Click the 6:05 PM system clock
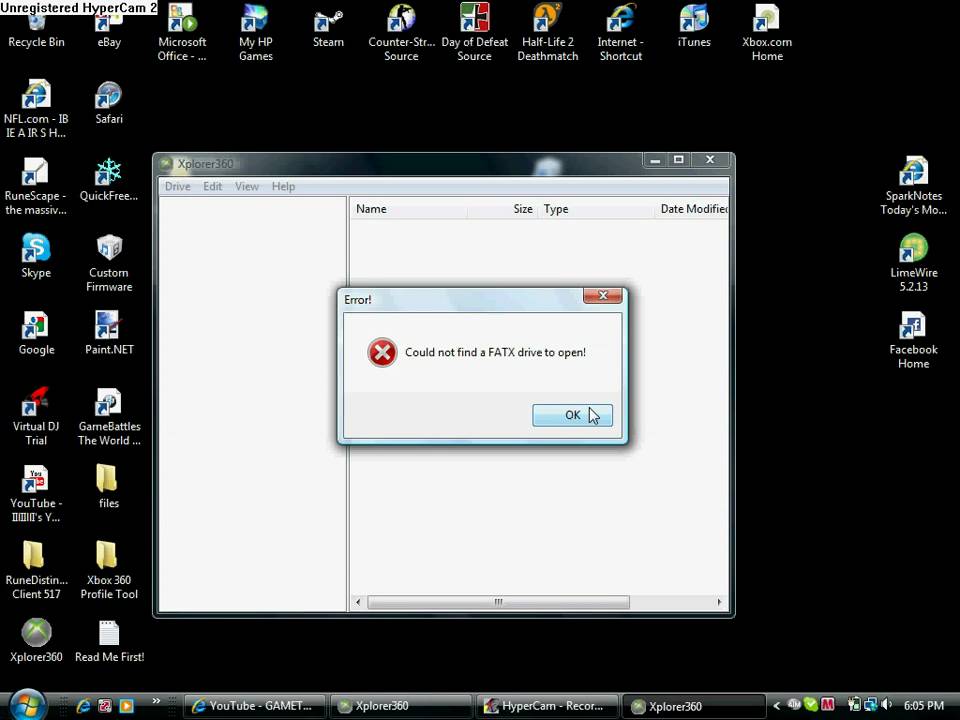 [923, 705]
